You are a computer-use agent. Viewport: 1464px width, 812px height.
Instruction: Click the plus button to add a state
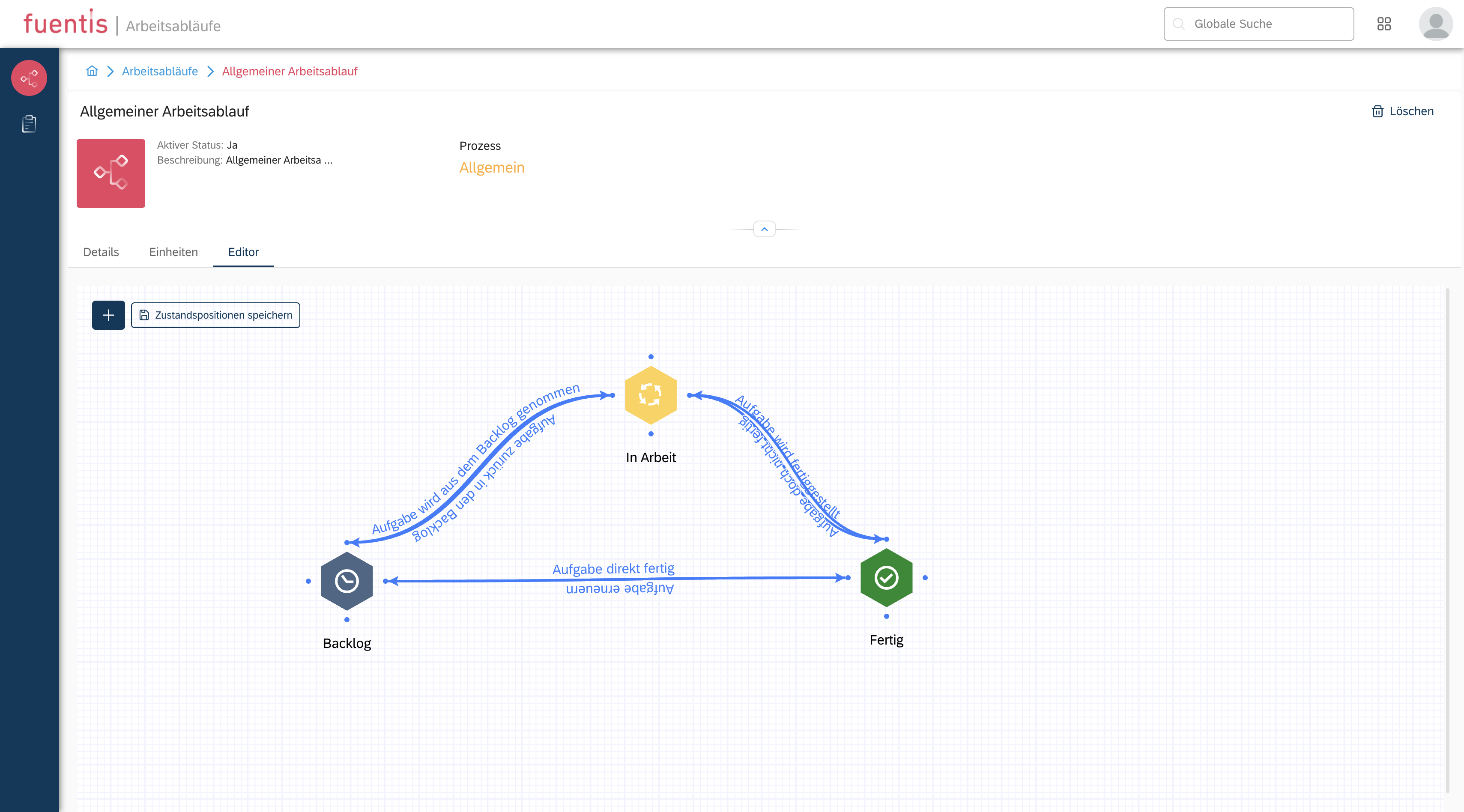coord(108,315)
